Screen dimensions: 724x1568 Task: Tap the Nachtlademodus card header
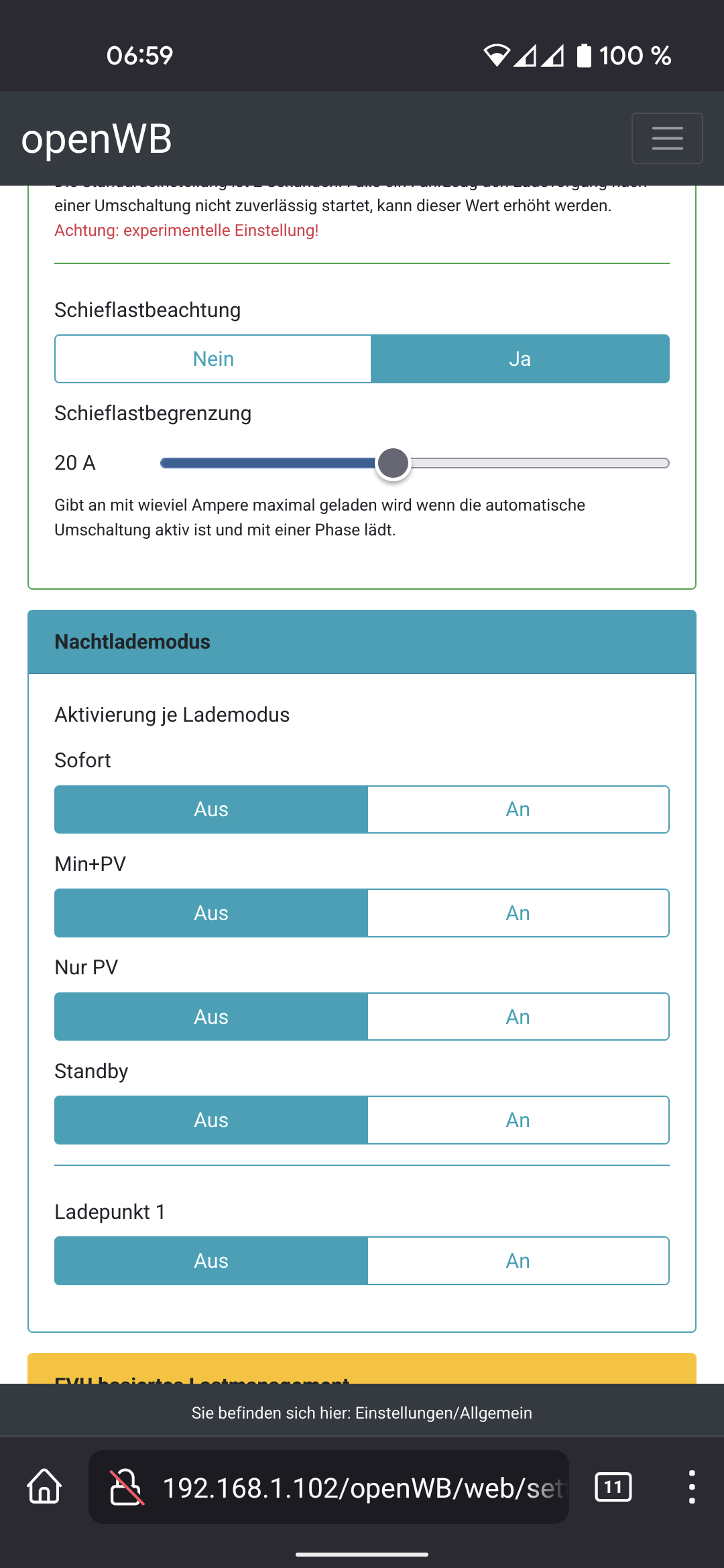(x=362, y=642)
